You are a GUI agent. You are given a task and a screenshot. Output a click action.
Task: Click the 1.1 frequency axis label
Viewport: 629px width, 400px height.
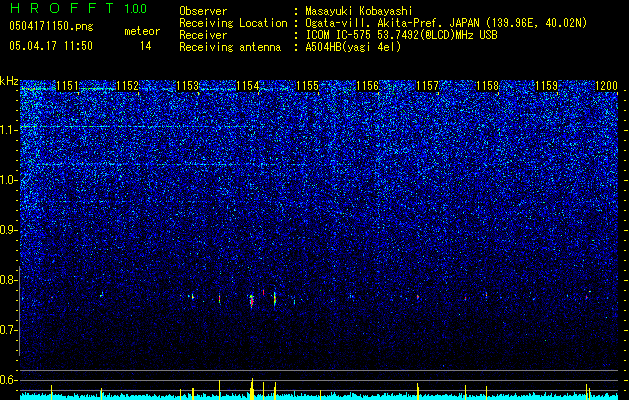[x=9, y=130]
